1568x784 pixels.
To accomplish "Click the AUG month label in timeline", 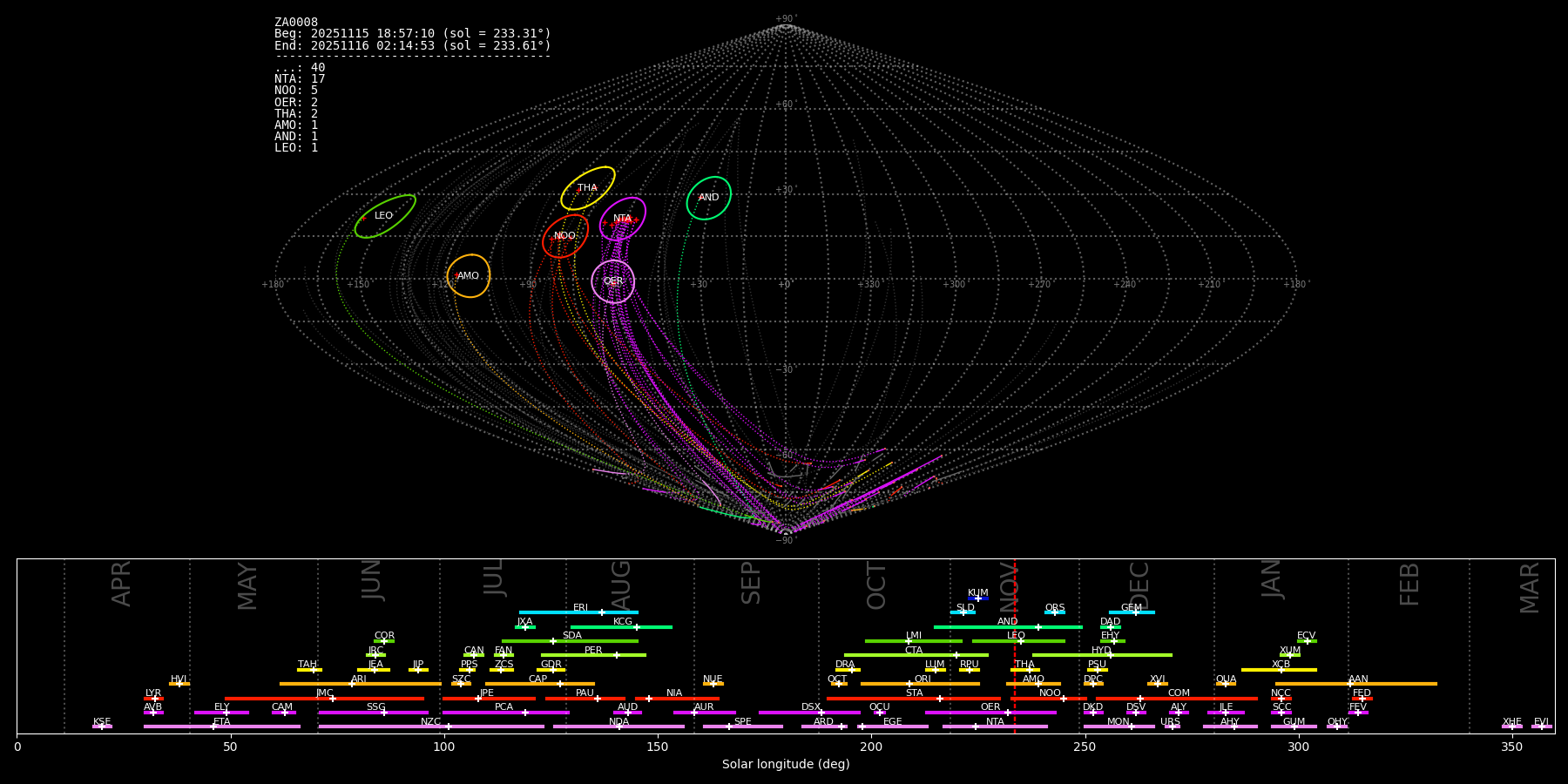I will click(621, 584).
